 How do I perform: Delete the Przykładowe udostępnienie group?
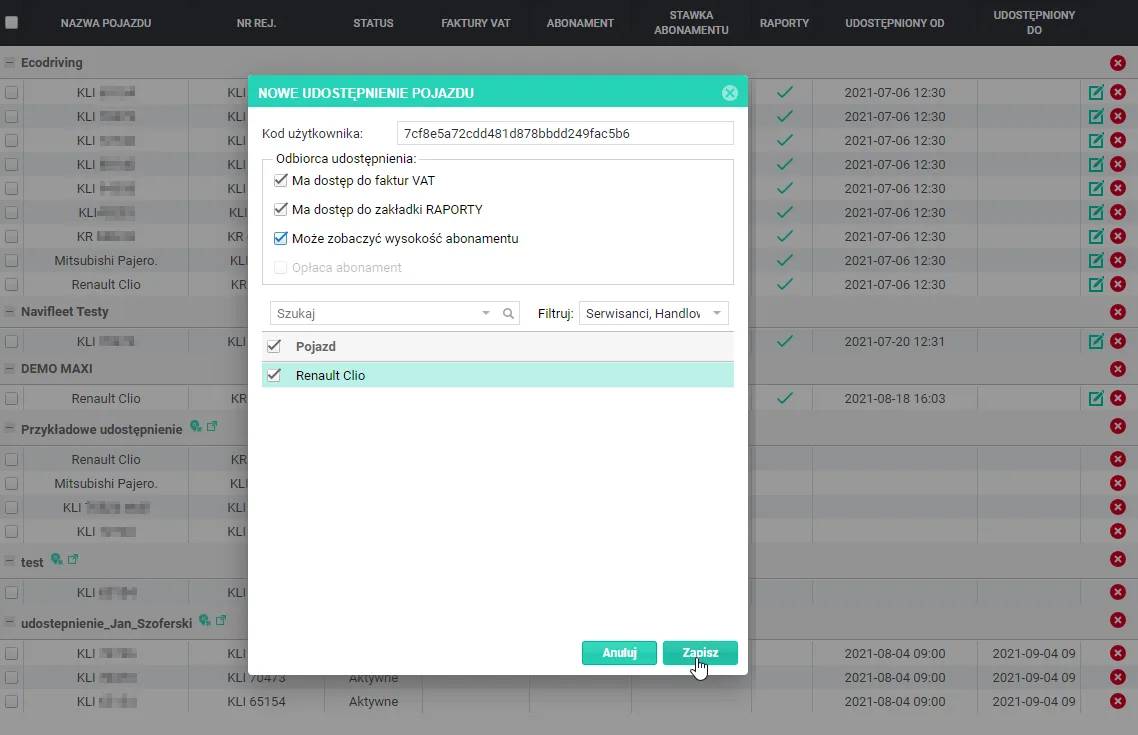(1118, 426)
